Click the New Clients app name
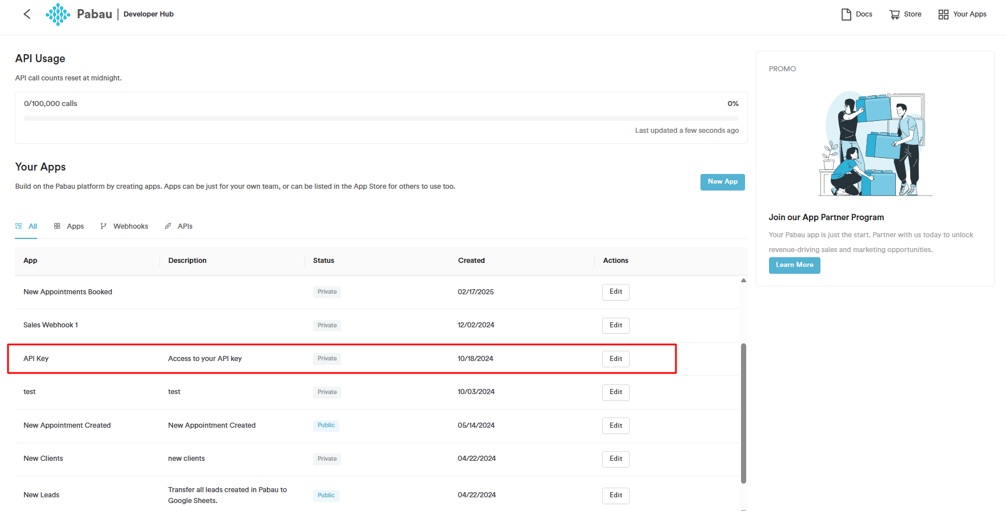This screenshot has width=1005, height=511. pos(43,458)
